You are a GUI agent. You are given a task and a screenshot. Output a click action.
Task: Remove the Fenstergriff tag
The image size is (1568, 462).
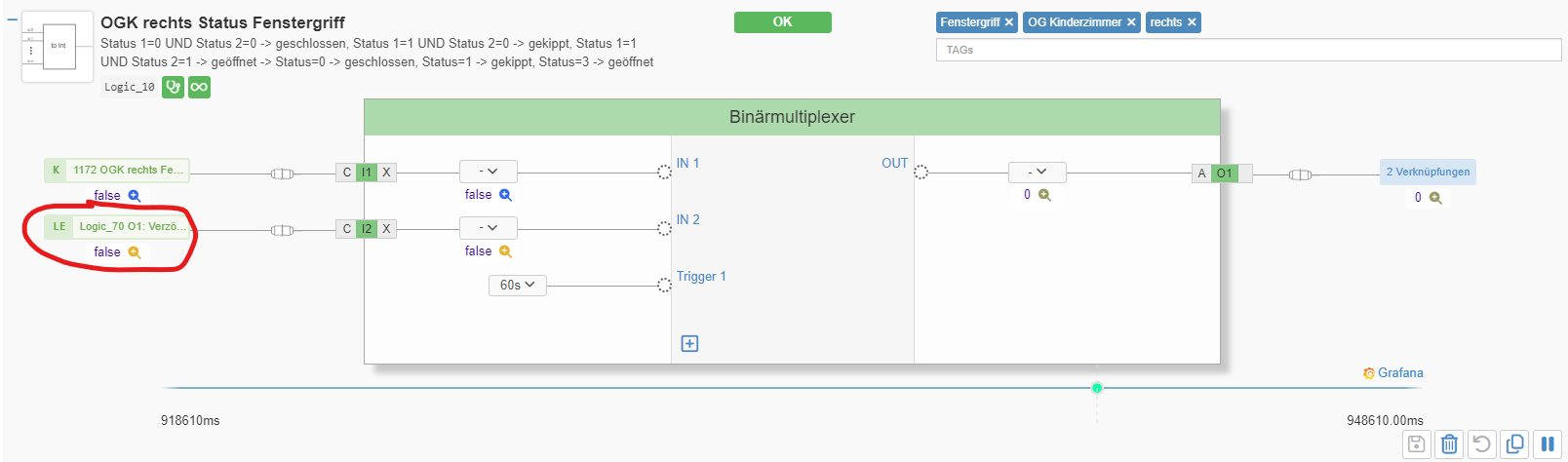1009,22
